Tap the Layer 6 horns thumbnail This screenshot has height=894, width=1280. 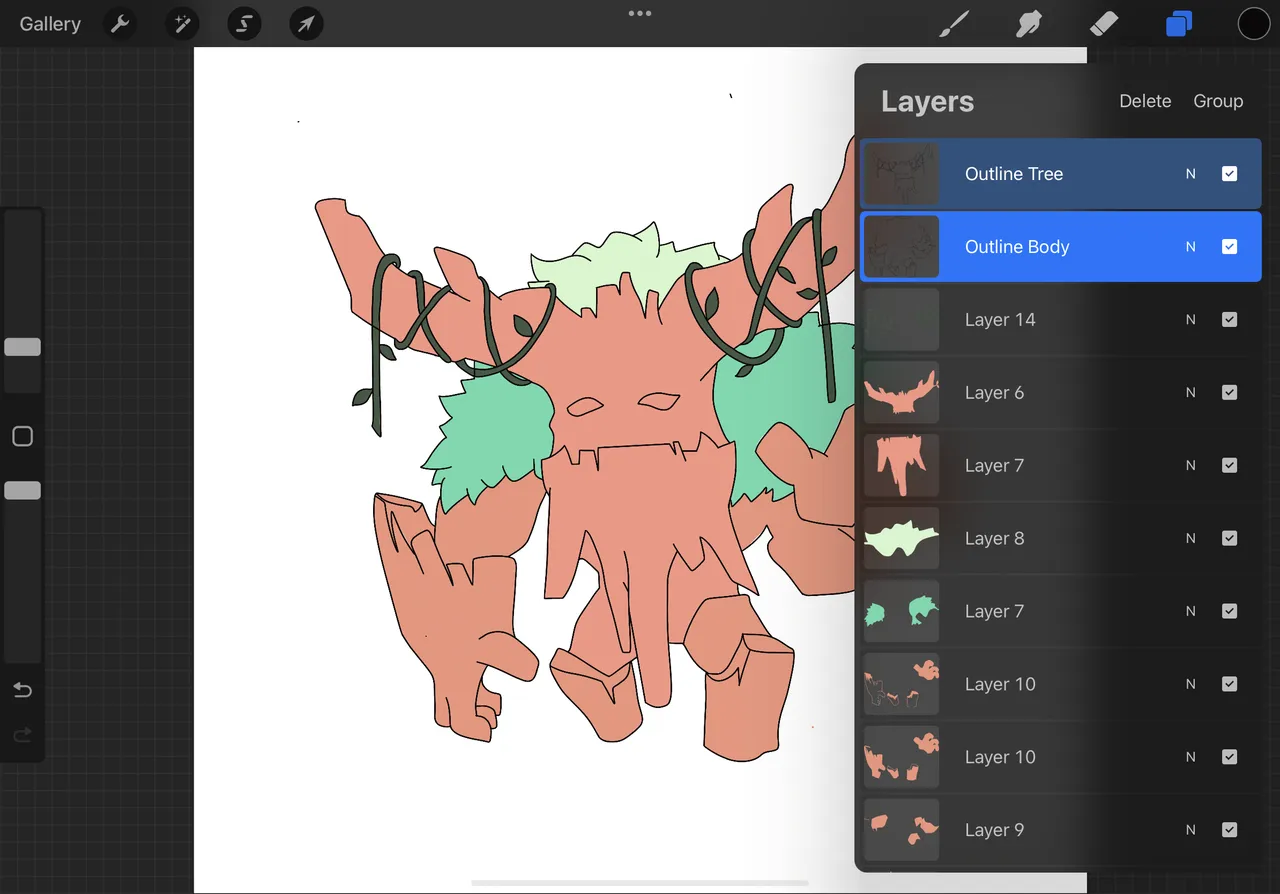901,393
